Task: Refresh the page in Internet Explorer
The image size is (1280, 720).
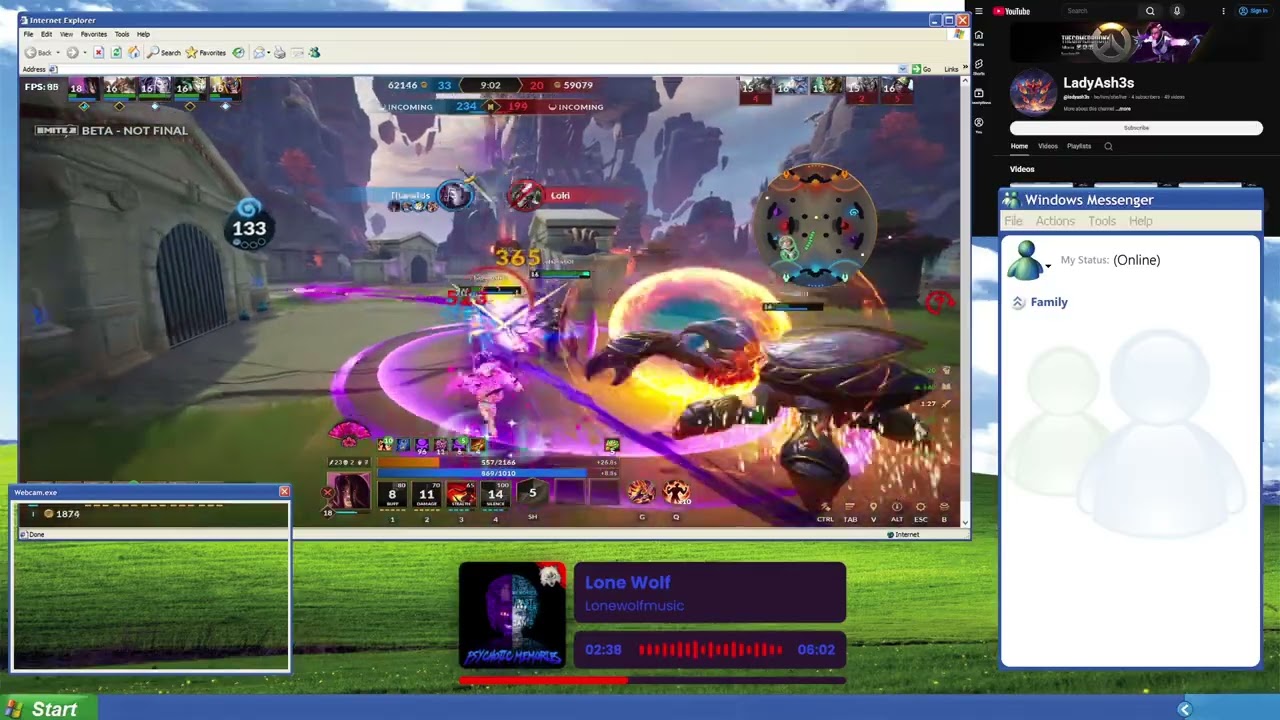Action: [x=116, y=52]
